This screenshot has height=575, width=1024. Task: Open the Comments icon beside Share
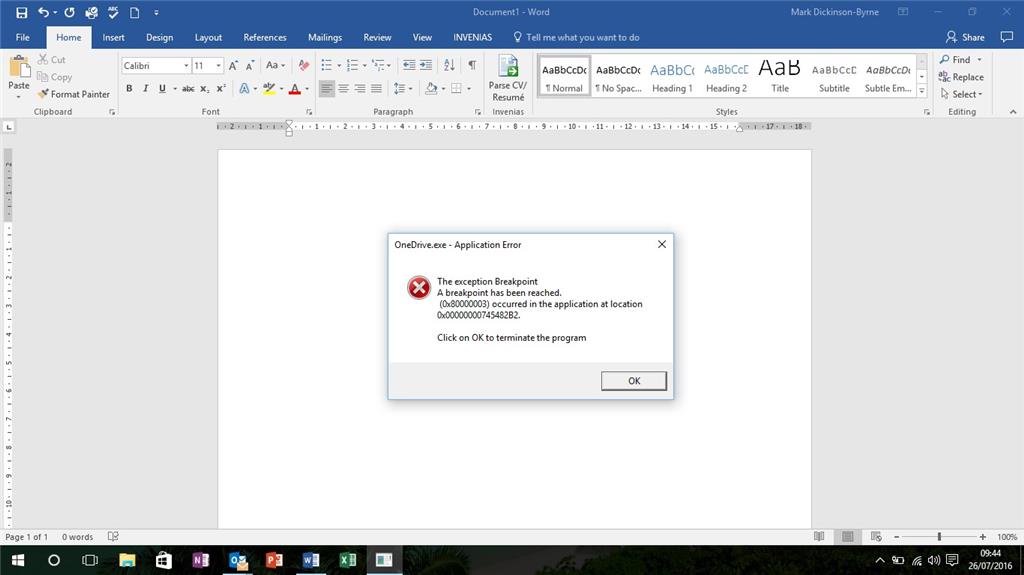click(1006, 37)
